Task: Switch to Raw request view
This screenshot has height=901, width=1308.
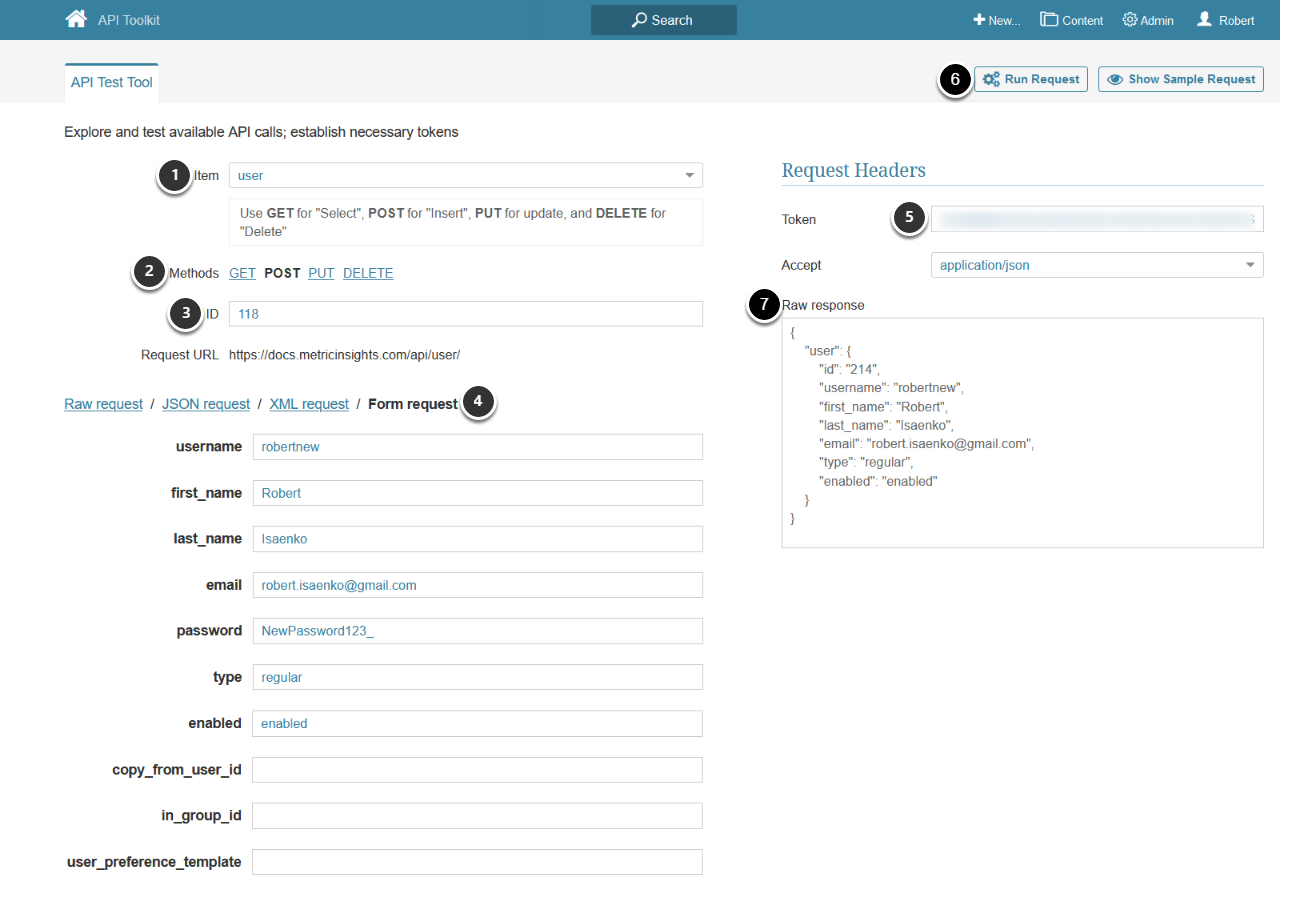Action: (x=103, y=404)
